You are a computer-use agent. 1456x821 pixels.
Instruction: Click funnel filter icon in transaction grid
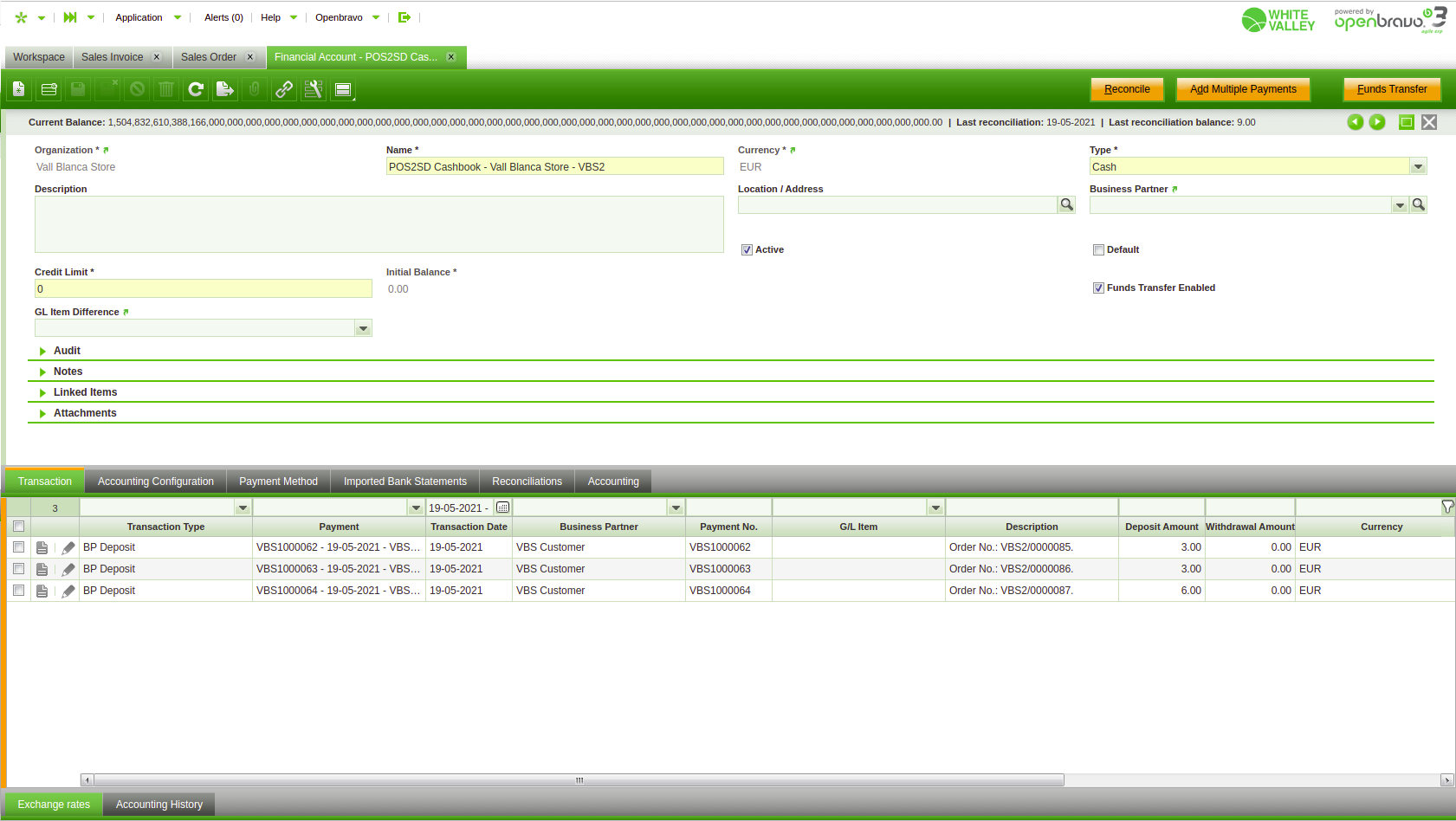[x=1446, y=507]
